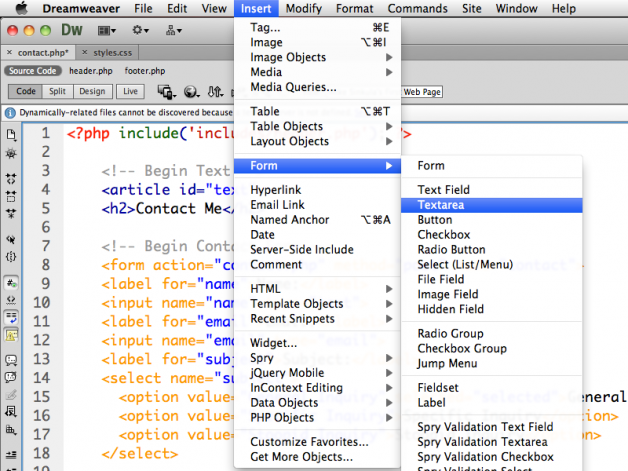Switch to Code view
This screenshot has height=471, width=628.
26,92
